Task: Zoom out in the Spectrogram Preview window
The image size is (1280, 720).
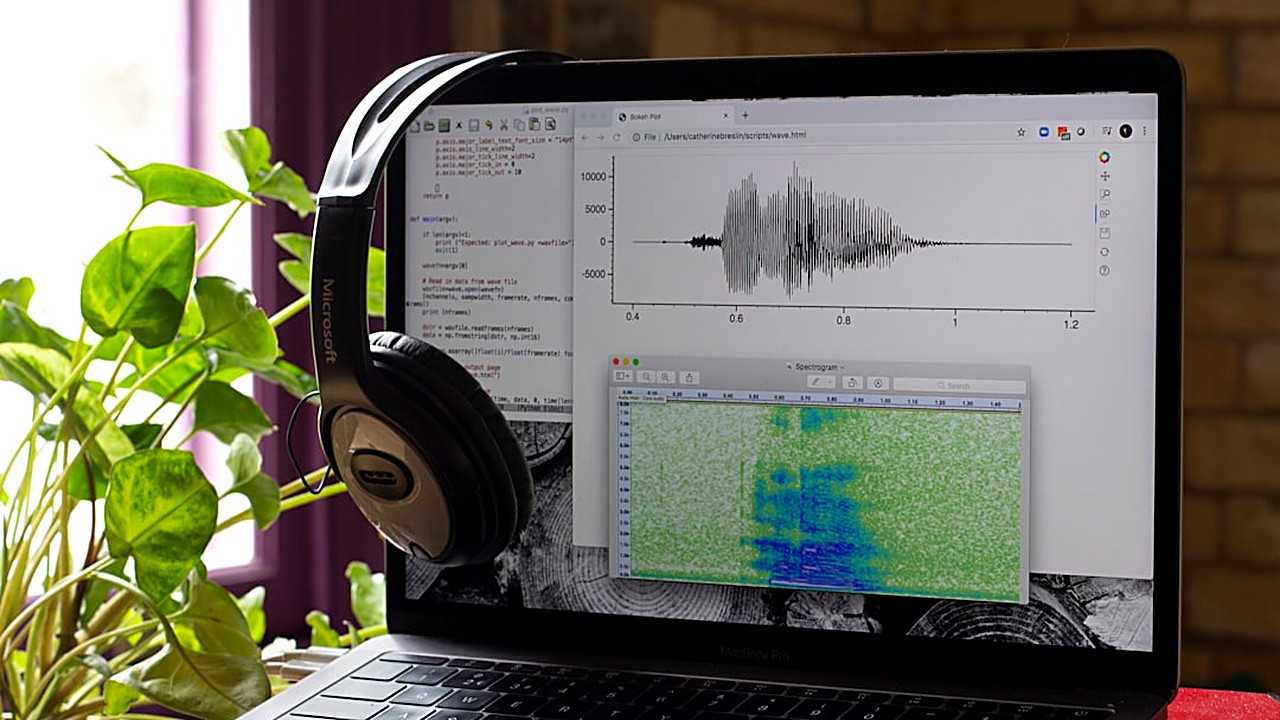Action: pos(646,376)
